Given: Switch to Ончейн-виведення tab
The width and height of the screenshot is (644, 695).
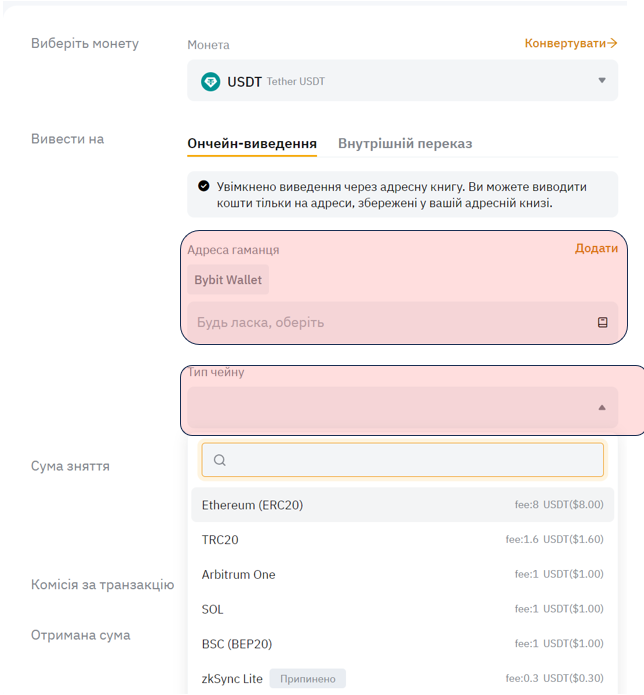Looking at the screenshot, I should [252, 143].
